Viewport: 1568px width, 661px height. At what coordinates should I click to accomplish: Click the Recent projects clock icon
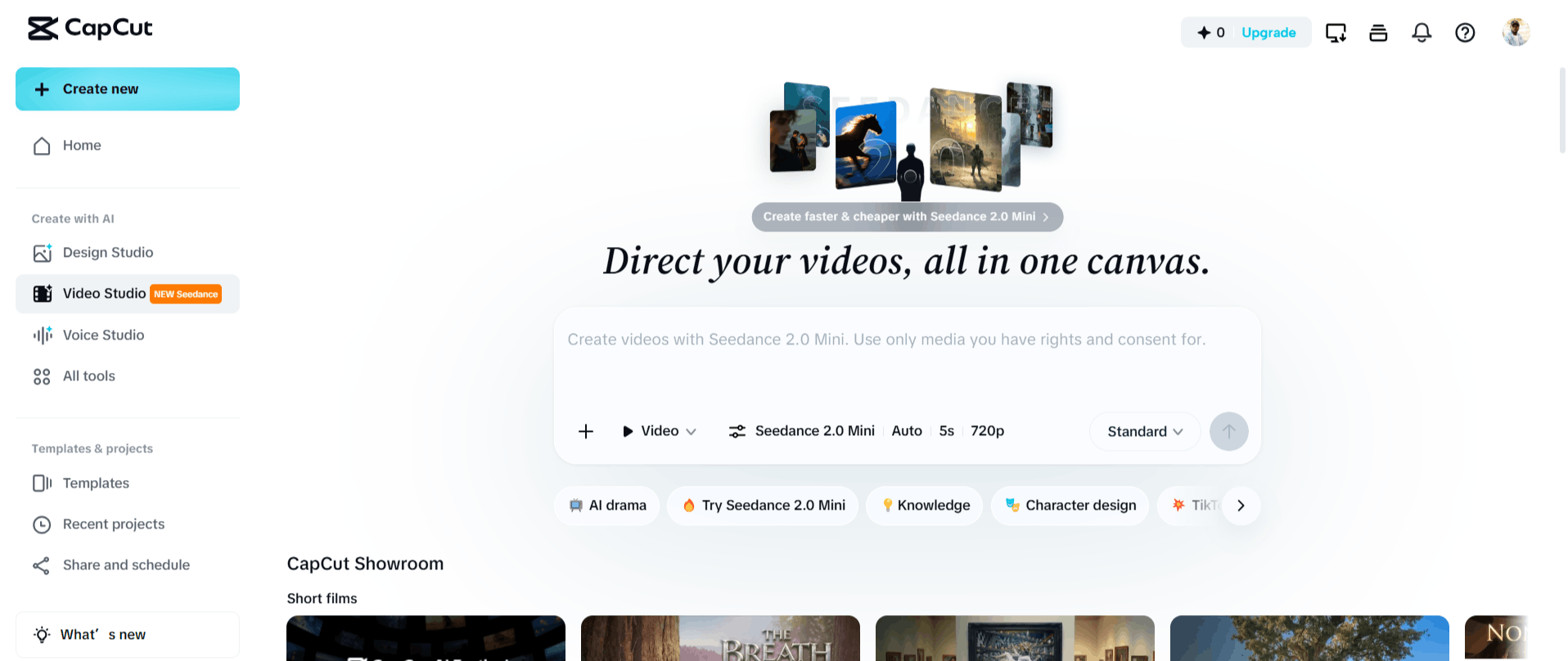pos(42,524)
